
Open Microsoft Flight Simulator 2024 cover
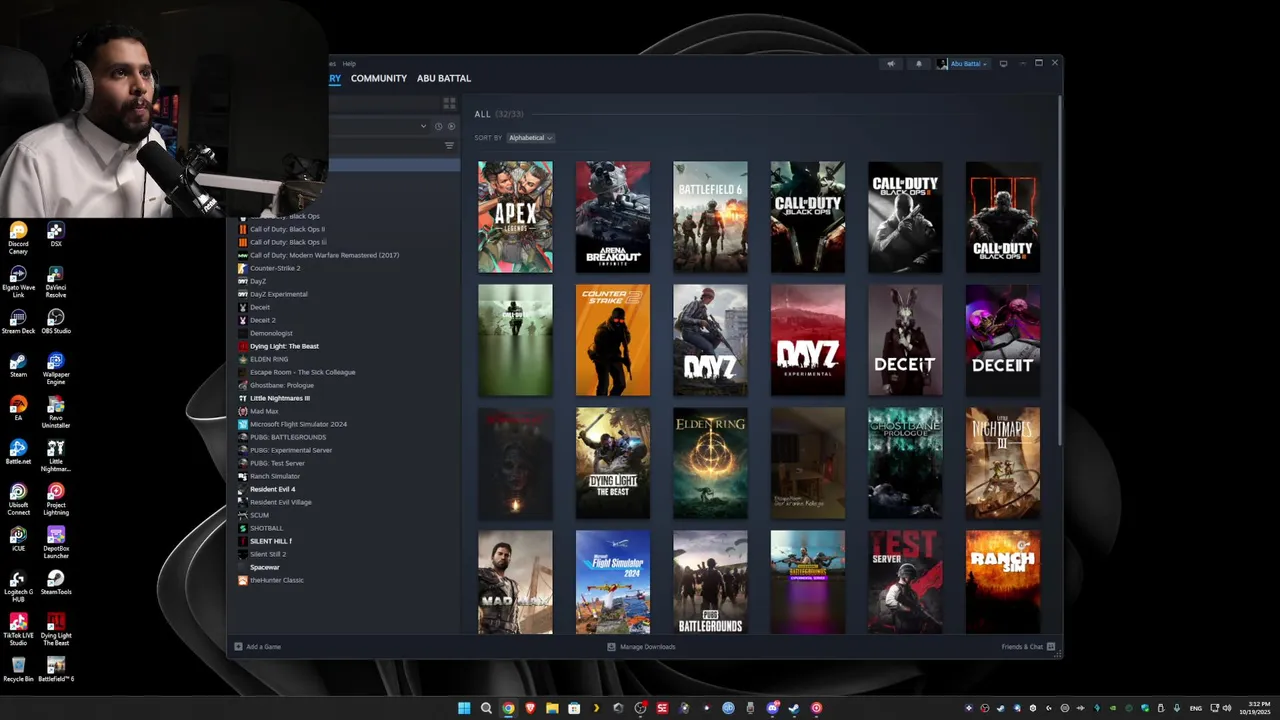click(x=613, y=582)
